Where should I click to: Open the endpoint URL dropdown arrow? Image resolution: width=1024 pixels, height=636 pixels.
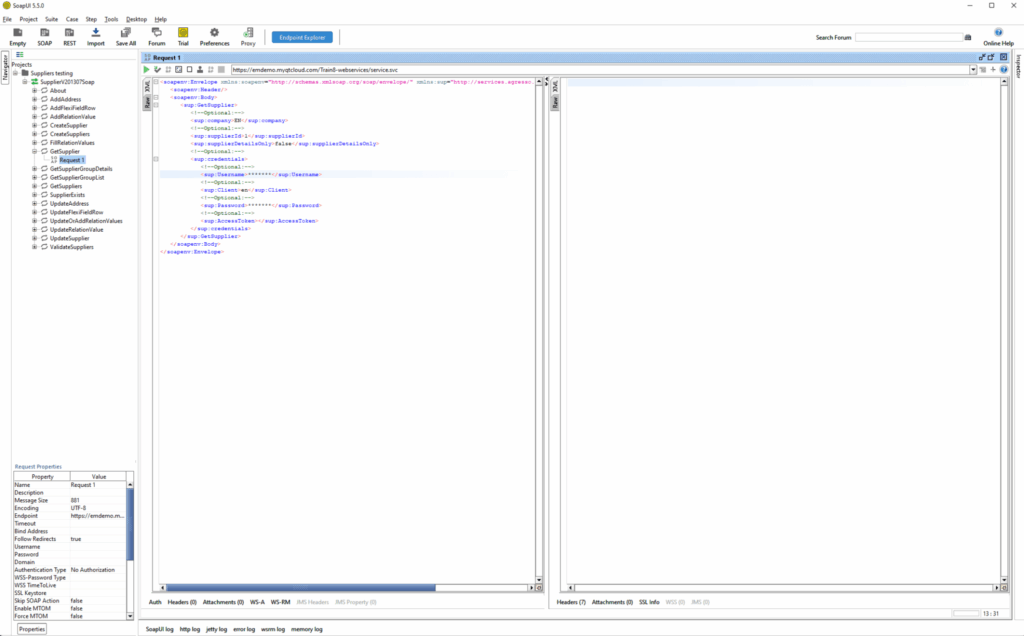pos(973,70)
